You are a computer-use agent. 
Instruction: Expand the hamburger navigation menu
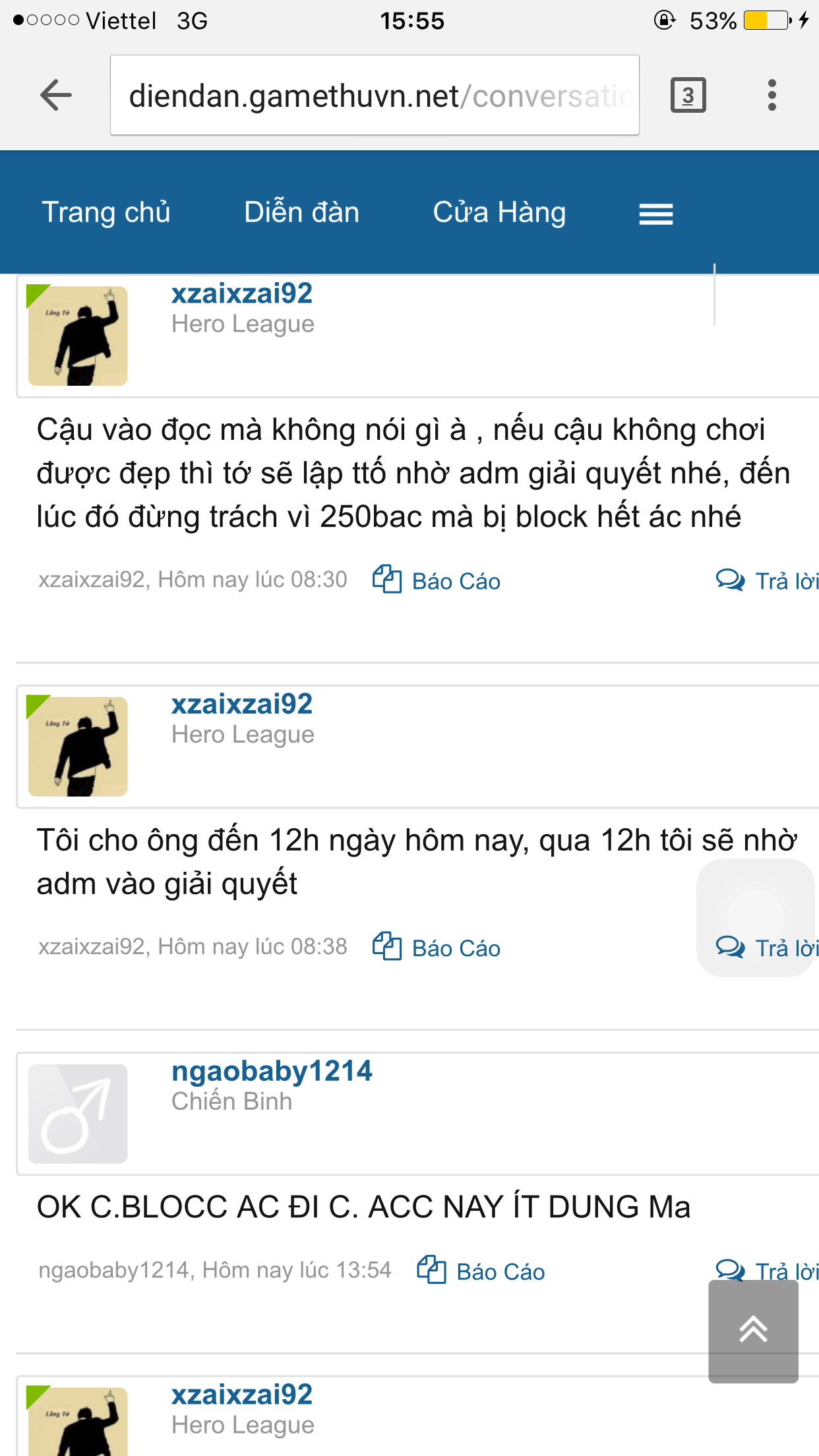[656, 214]
